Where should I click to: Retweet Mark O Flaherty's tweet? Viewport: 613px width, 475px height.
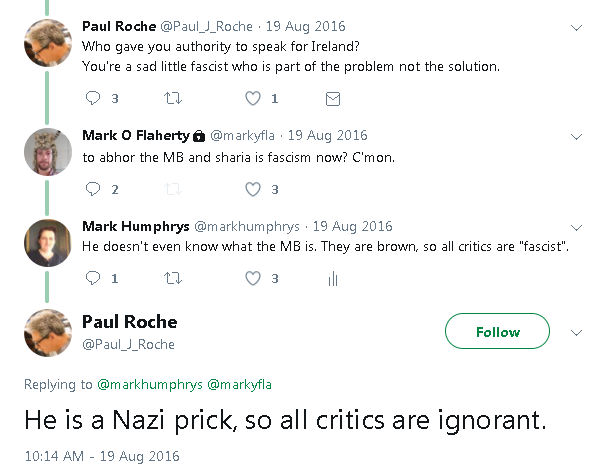click(173, 189)
